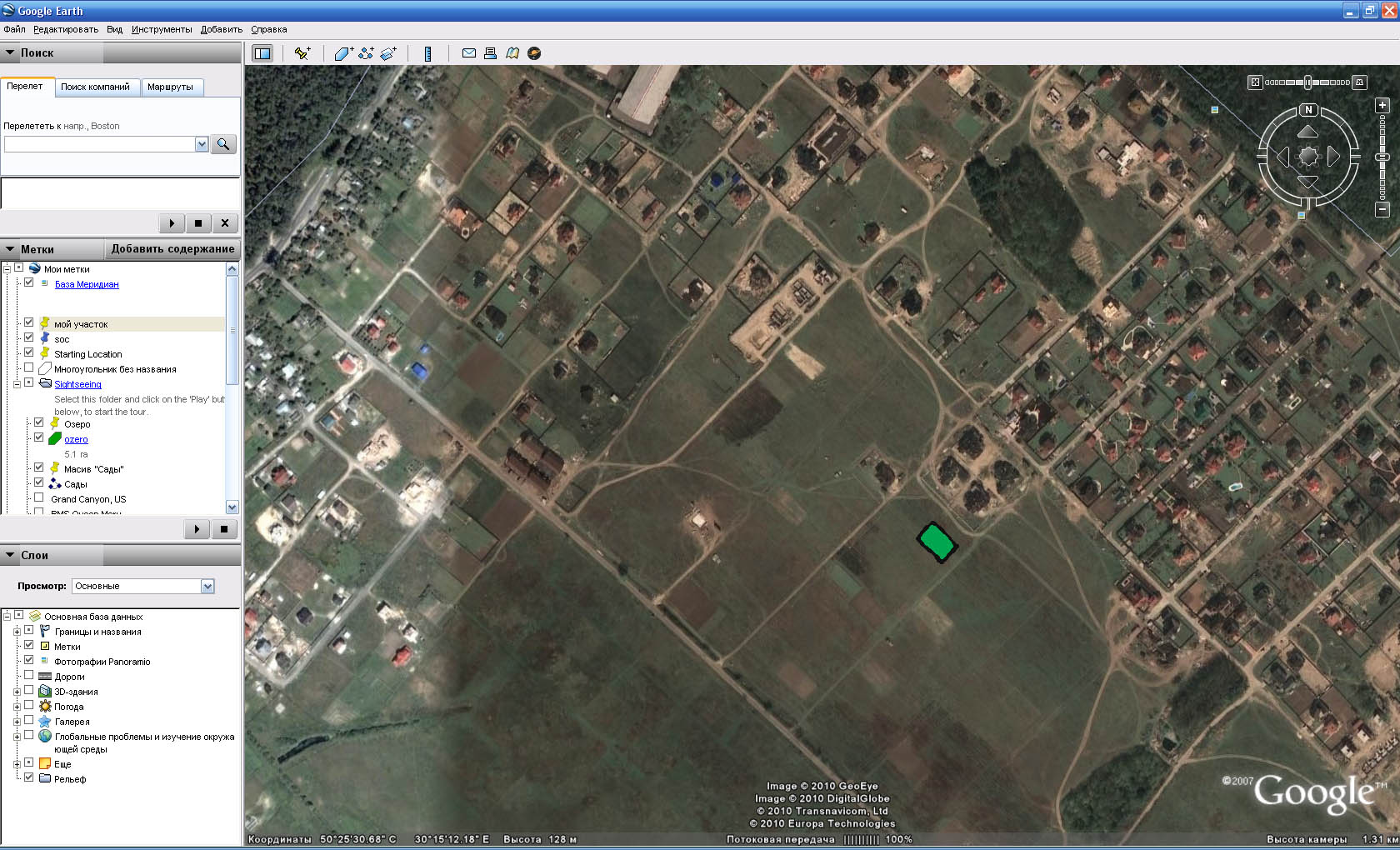Add a path using toolbar icon
The image size is (1400, 850).
(366, 53)
